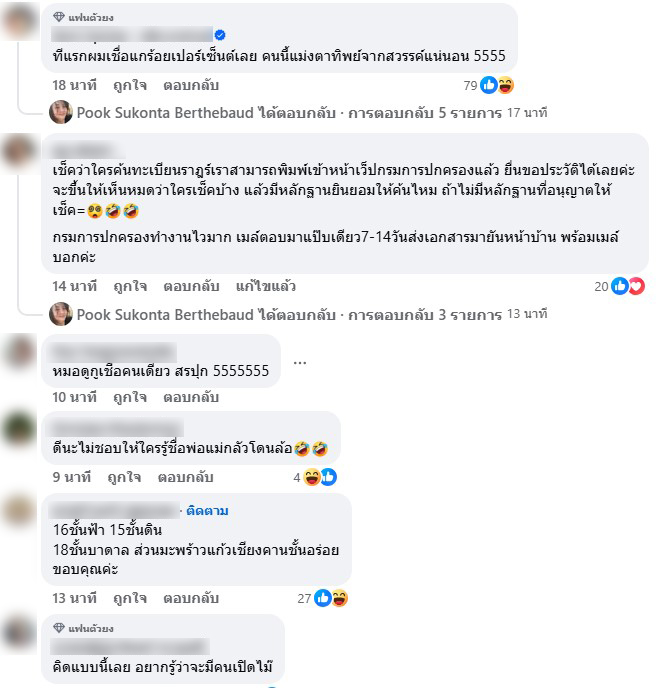Click the fan diamond badge on the last comment
This screenshot has width=659, height=688.
tap(59, 628)
